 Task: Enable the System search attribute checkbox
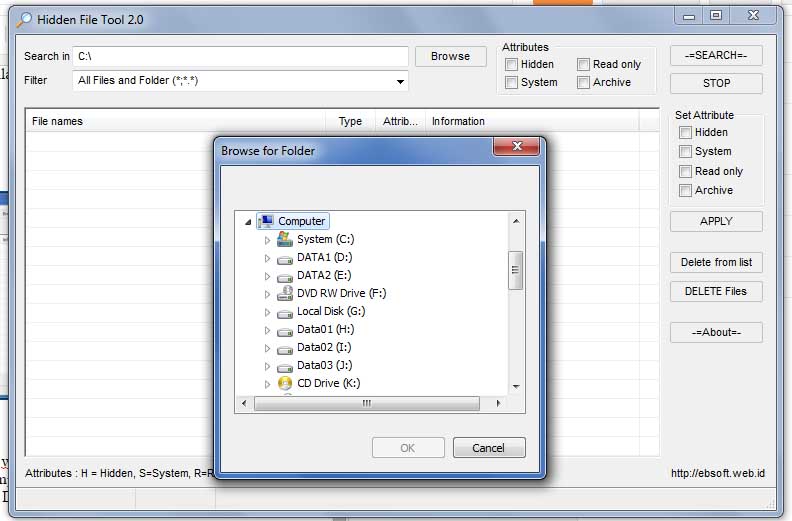click(511, 82)
